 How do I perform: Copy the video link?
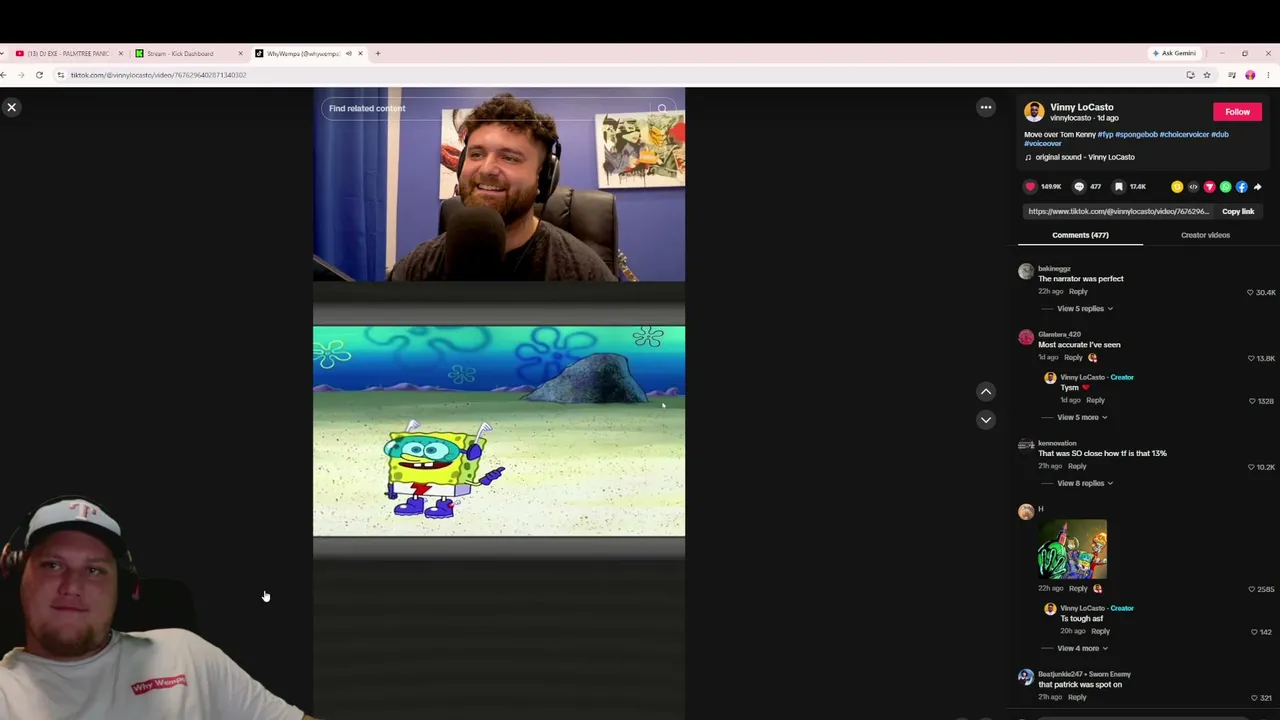point(1238,212)
